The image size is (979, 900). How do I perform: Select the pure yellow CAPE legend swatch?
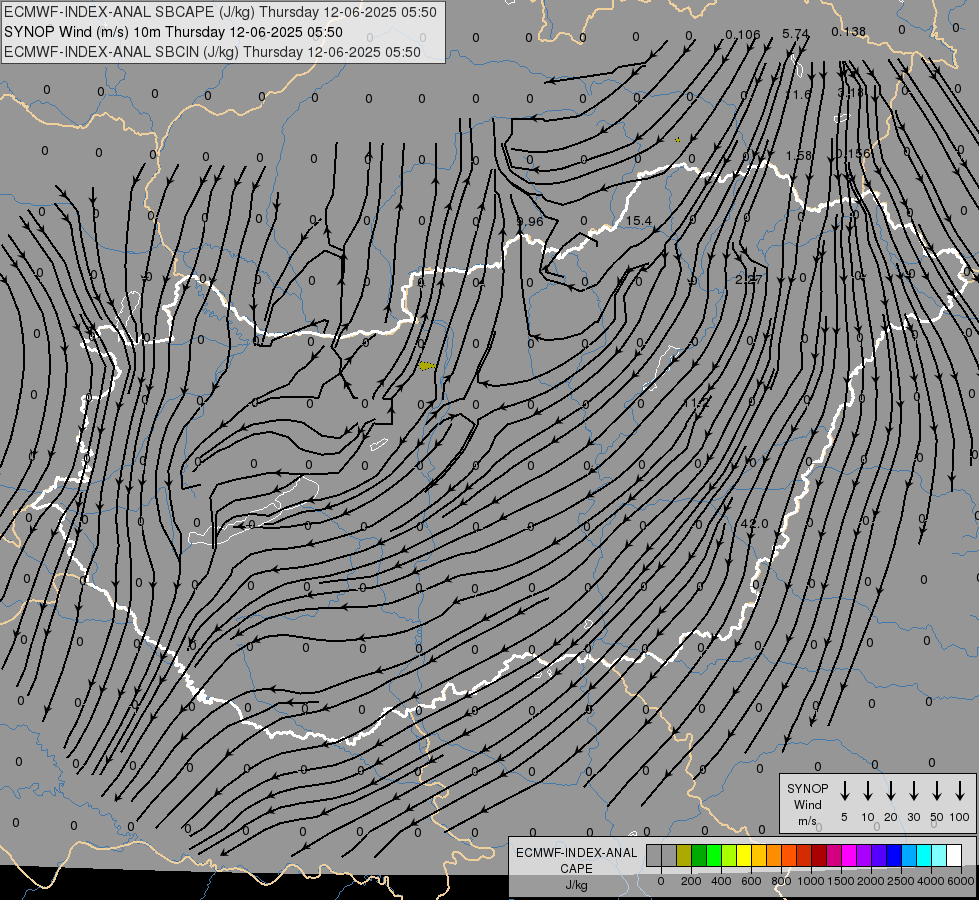[x=744, y=855]
